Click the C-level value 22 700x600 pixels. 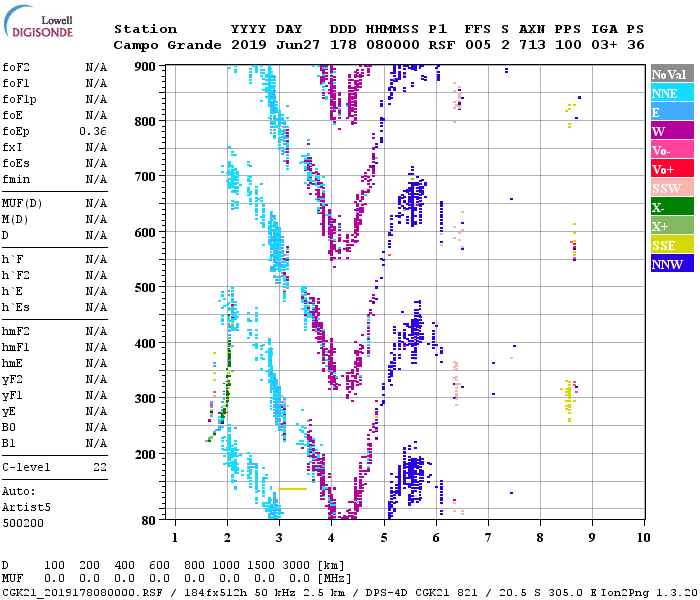(100, 468)
